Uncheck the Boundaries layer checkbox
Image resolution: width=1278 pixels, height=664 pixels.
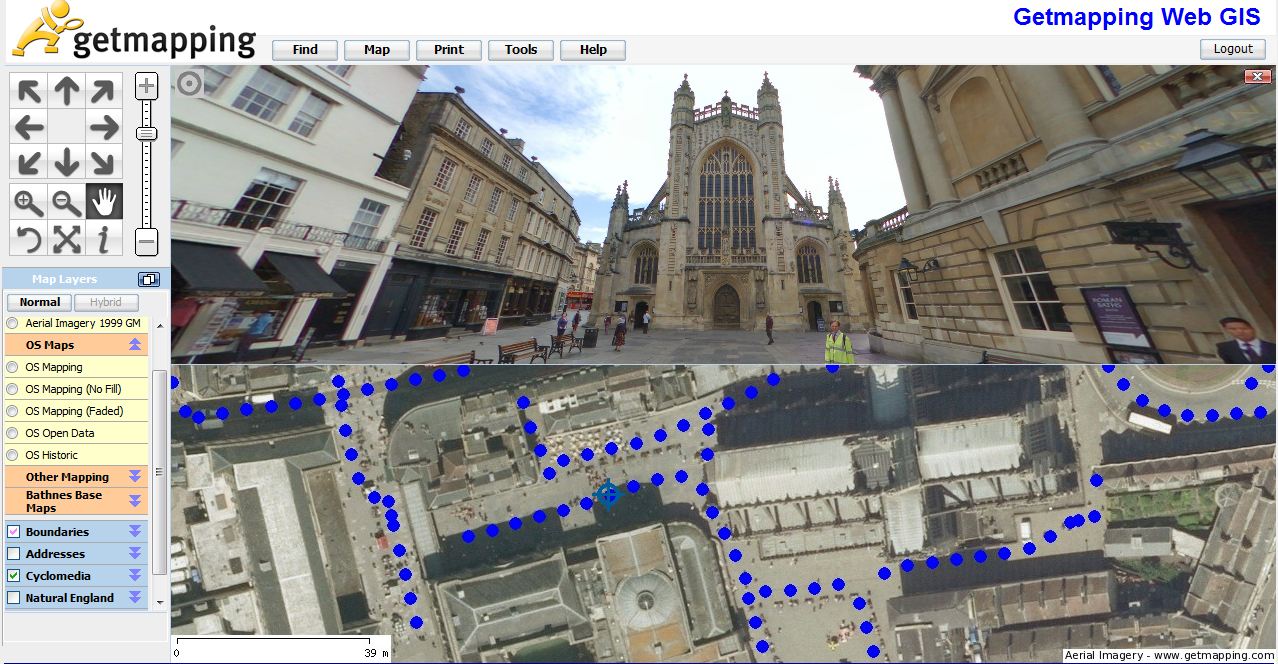pos(13,532)
